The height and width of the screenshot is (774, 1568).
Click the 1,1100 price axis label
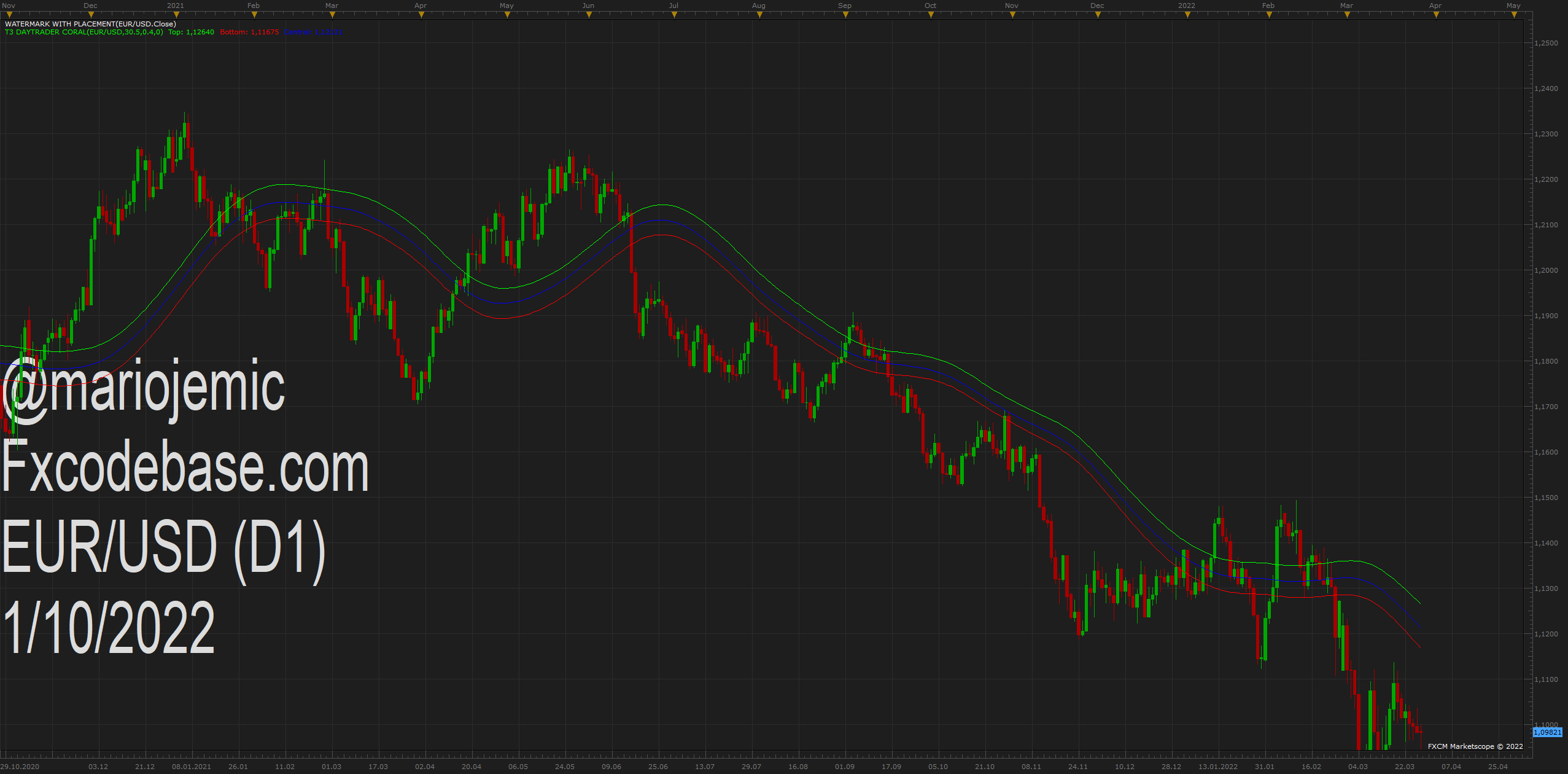pyautogui.click(x=1546, y=679)
